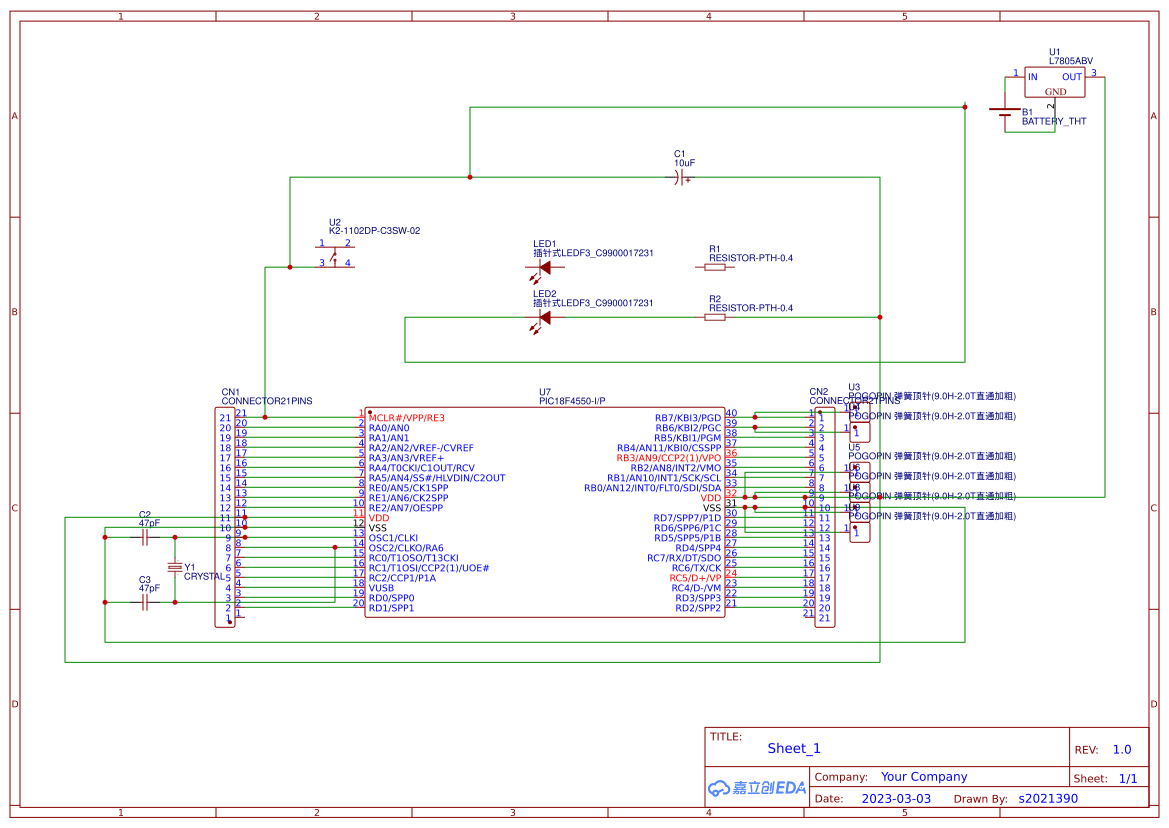Select the Y1 crystal symbol
This screenshot has width=1169, height=828.
tap(175, 568)
